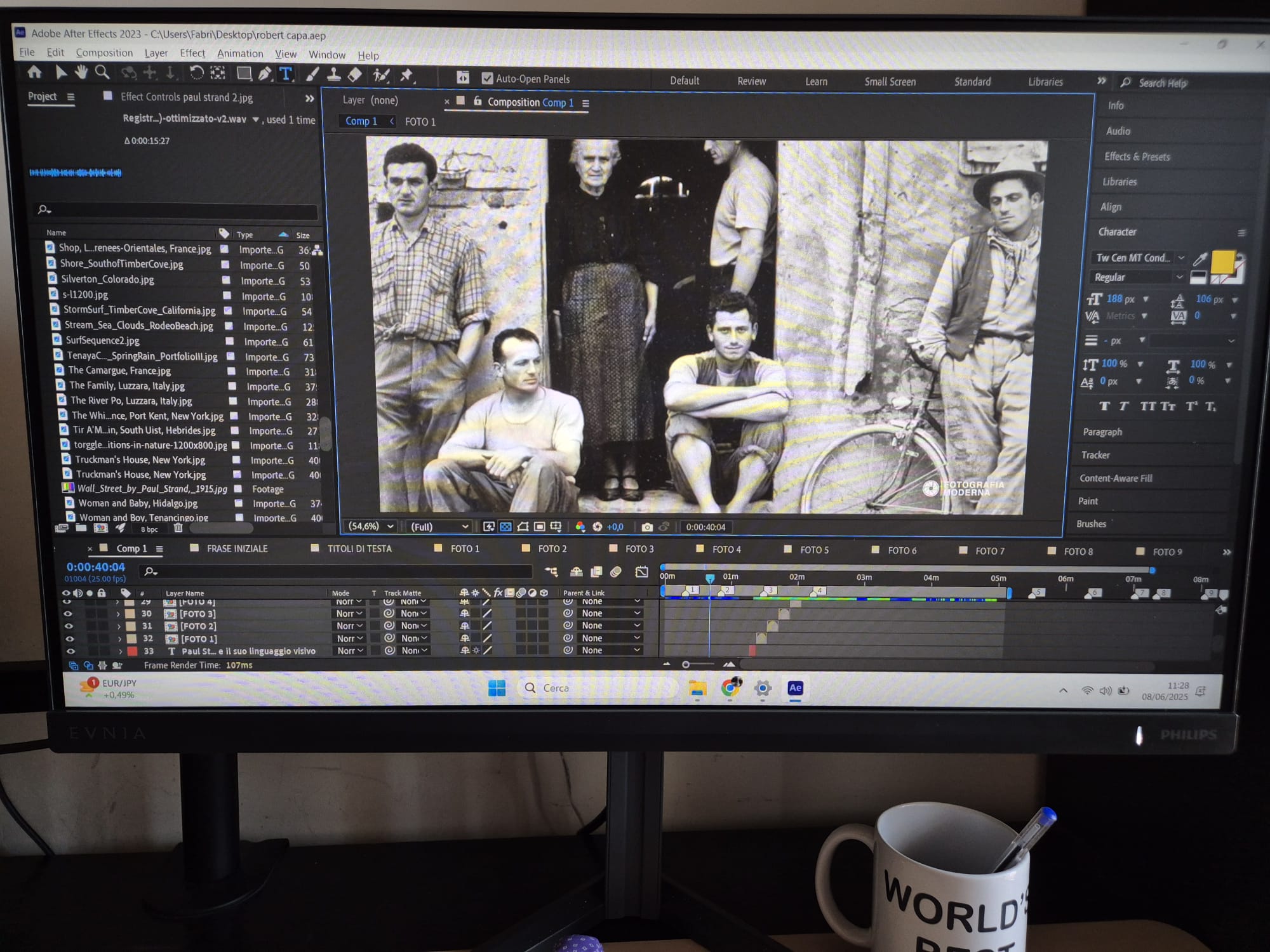Select The Family, Luzzara, Italy.jpg in Project
1270x952 pixels.
[x=127, y=386]
